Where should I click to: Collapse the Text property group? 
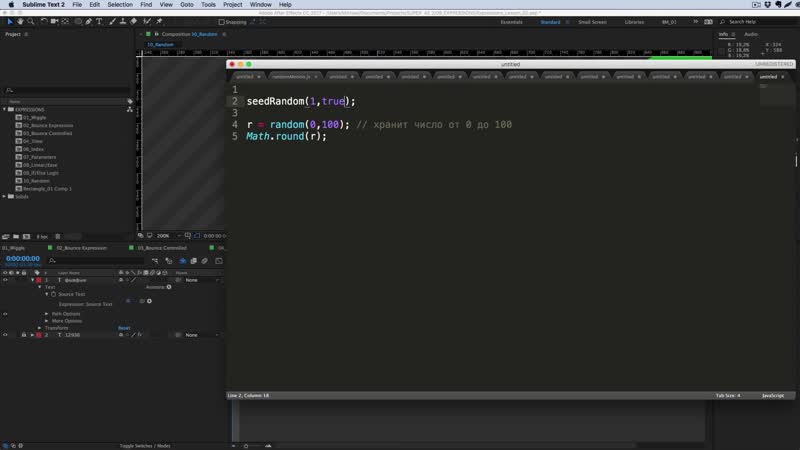click(x=40, y=287)
